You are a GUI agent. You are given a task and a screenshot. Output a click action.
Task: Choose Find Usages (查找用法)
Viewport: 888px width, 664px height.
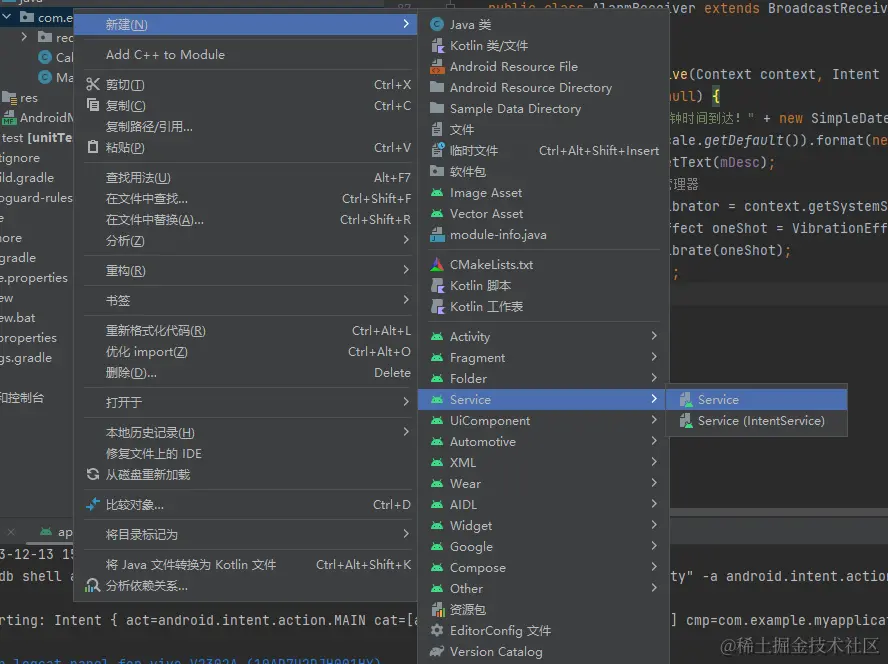click(246, 178)
